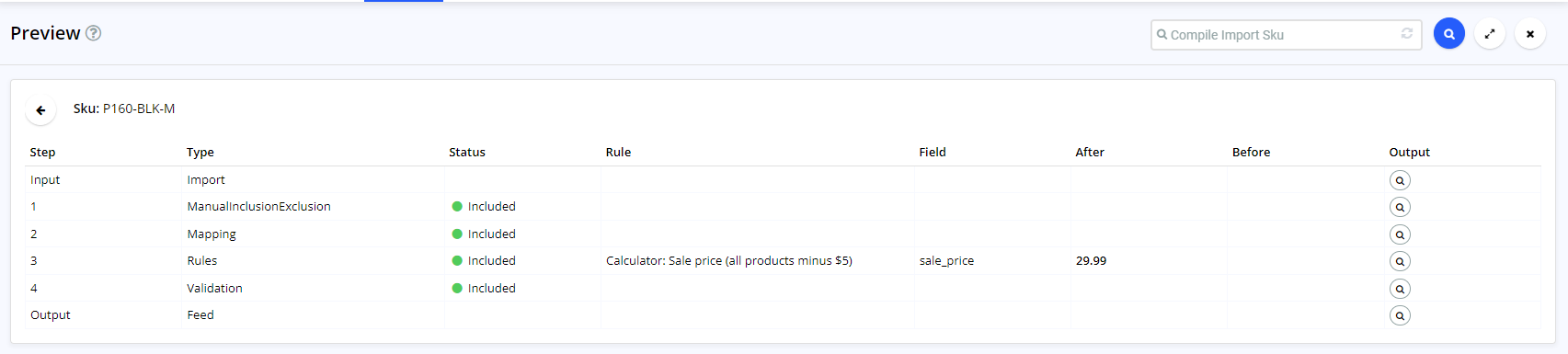1568x354 pixels.
Task: Expand the preview with the fullscreen icon
Action: coord(1489,34)
